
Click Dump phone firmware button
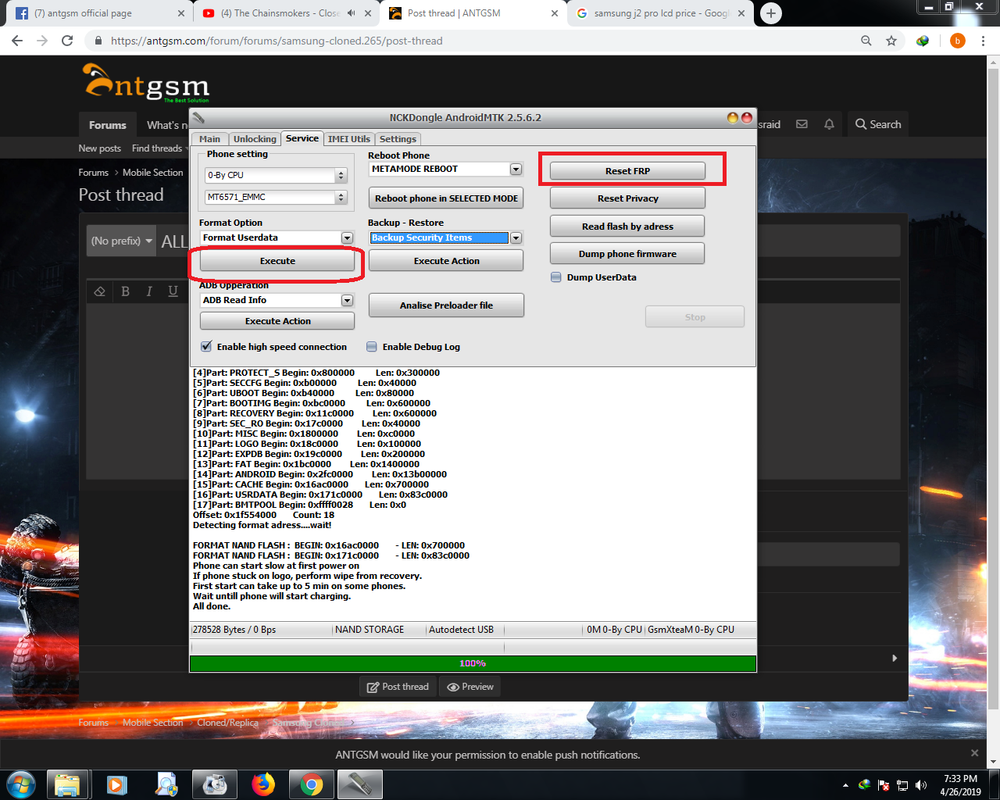[628, 254]
